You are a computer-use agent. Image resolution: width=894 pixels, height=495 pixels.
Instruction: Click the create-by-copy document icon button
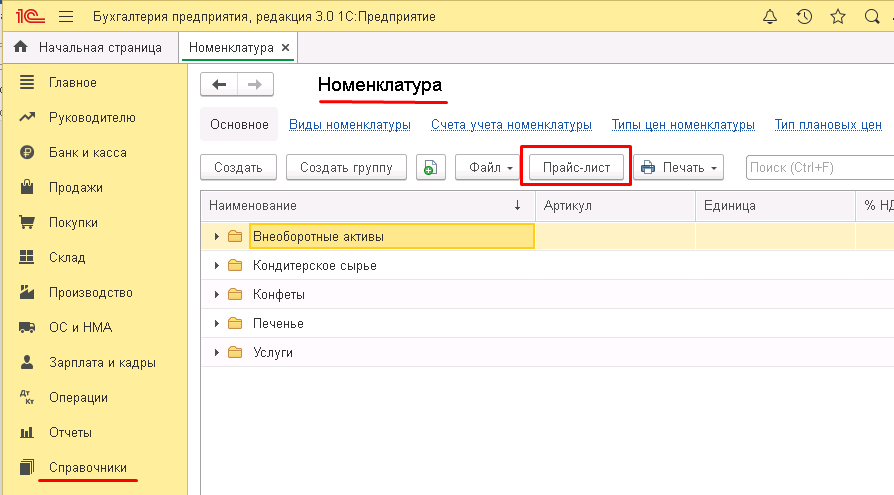(430, 168)
